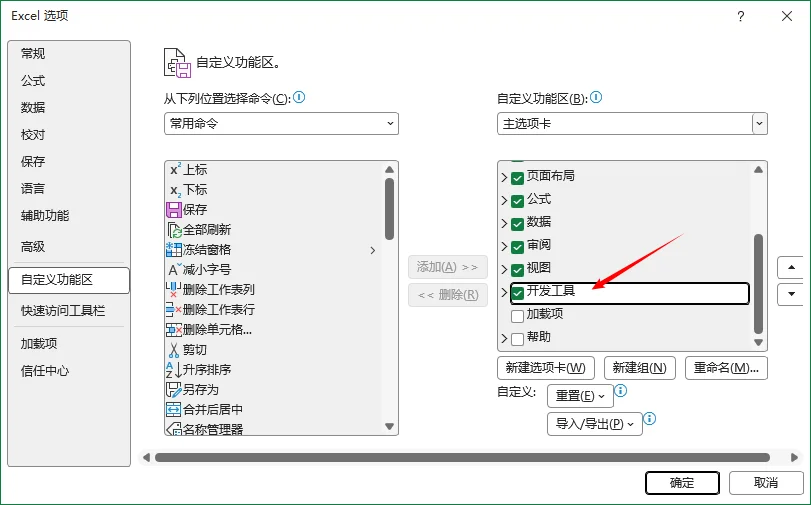Viewport: 811px width, 505px height.
Task: Expand the 公式 tree node in ribbon list
Action: [x=504, y=200]
